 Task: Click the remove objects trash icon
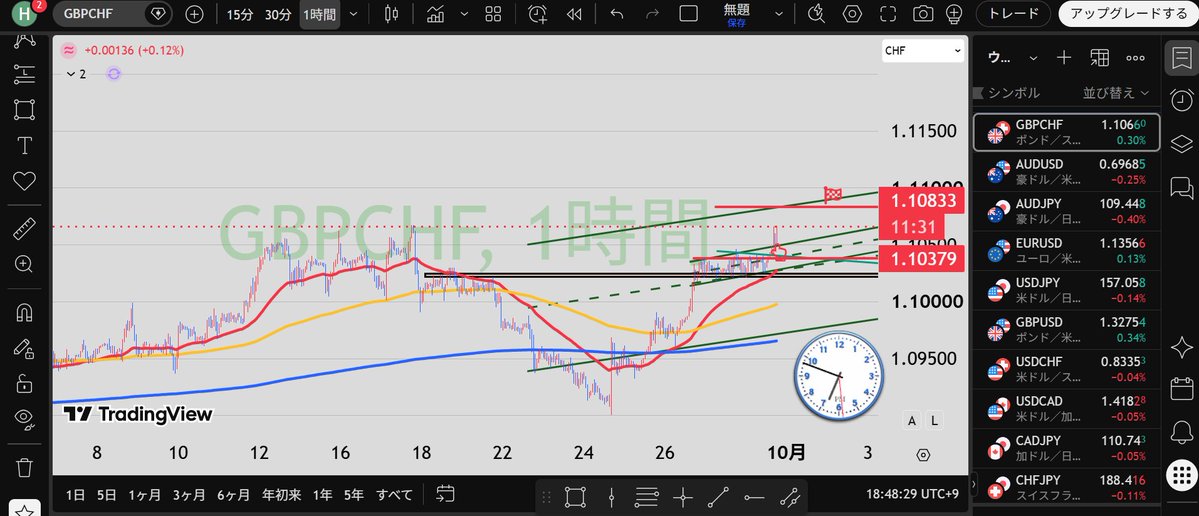coord(24,466)
